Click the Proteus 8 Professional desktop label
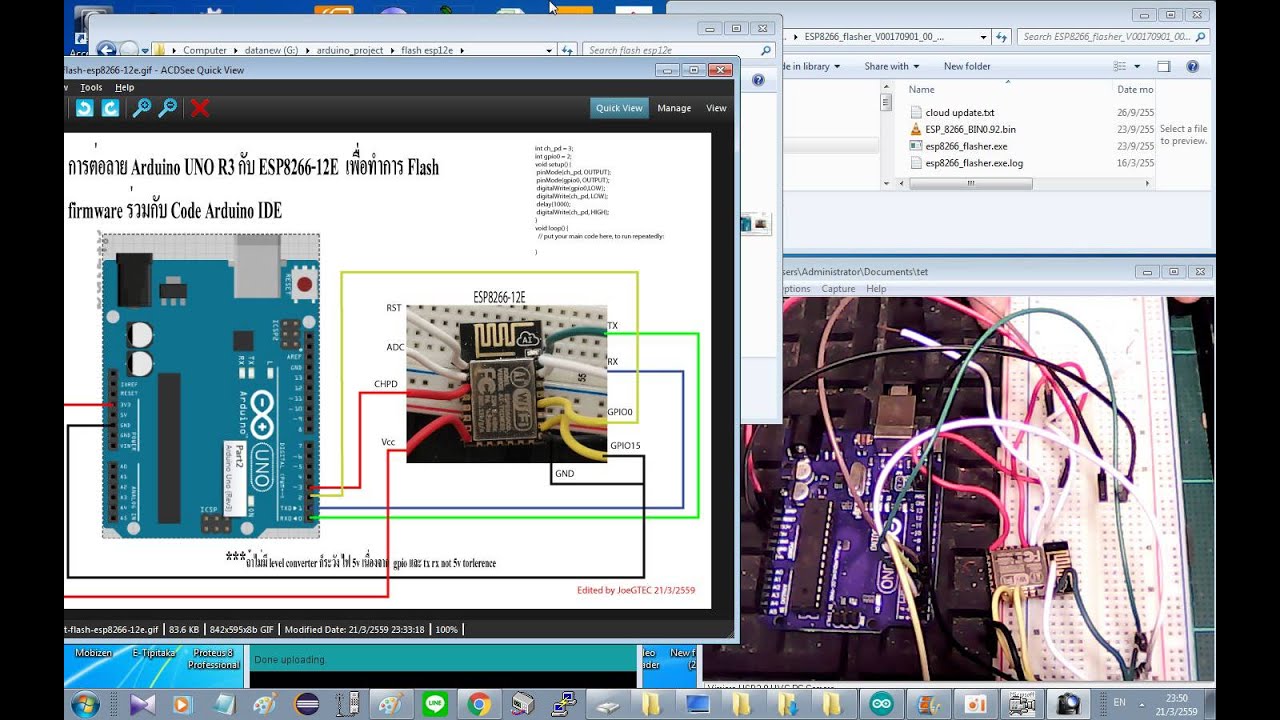Screen dimensions: 1280x720 pyautogui.click(x=214, y=658)
